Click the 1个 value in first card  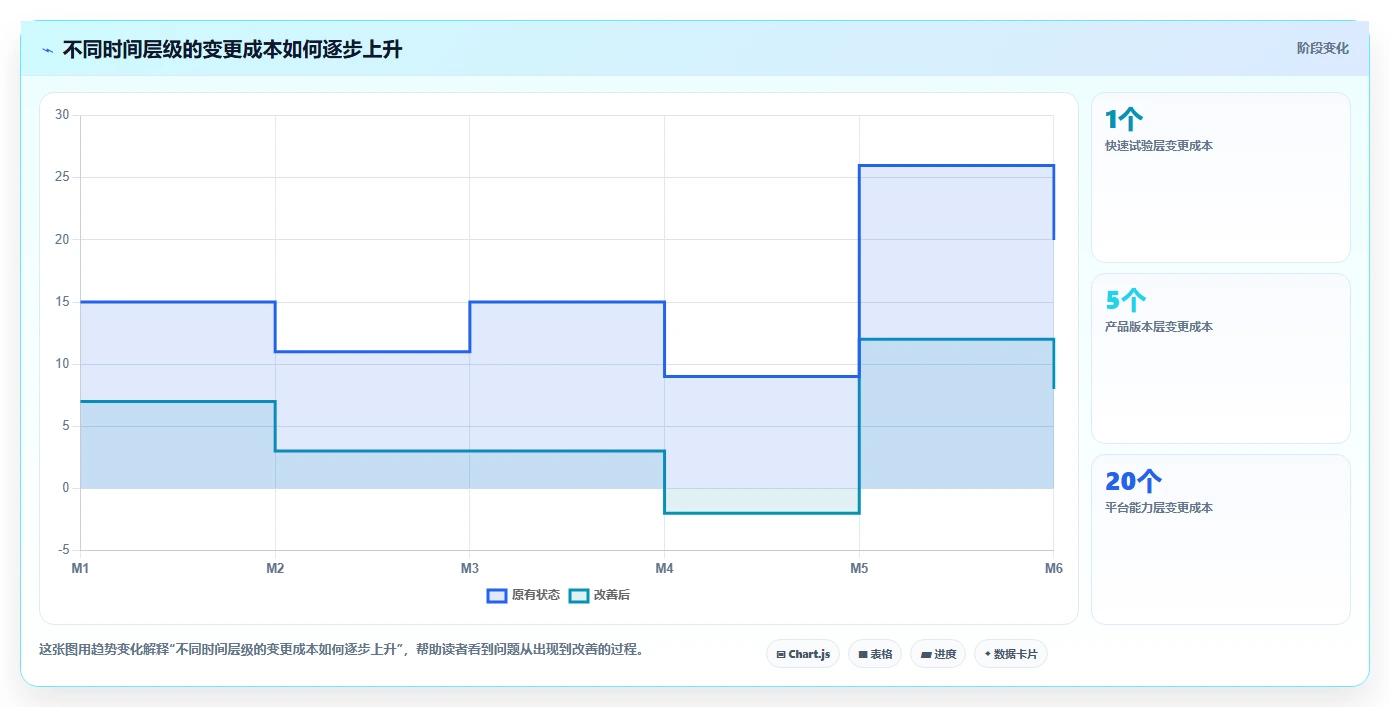1123,120
